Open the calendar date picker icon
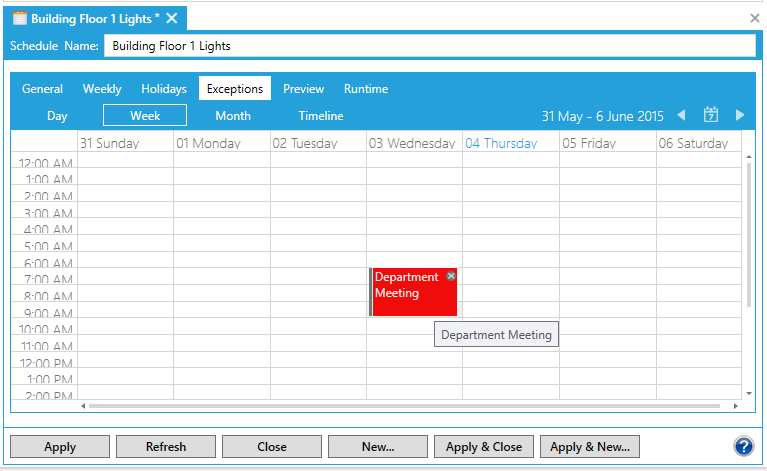 tap(711, 115)
